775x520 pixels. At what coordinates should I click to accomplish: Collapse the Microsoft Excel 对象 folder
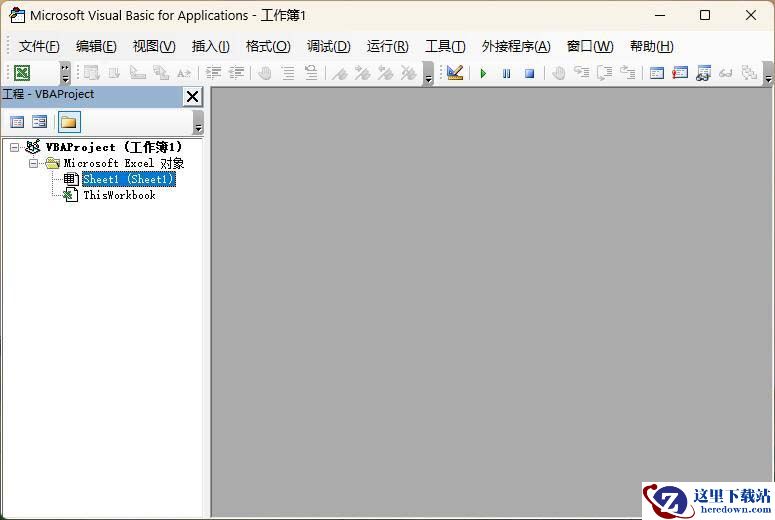pos(33,163)
